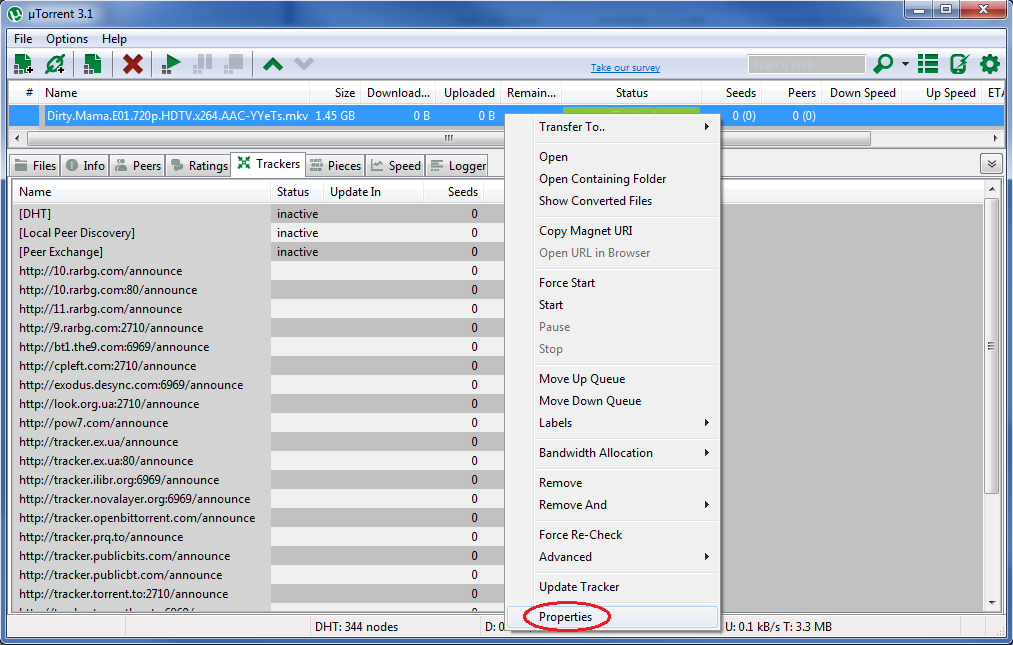This screenshot has width=1013, height=645.
Task: Switch to the Files tab
Action: pyautogui.click(x=36, y=165)
